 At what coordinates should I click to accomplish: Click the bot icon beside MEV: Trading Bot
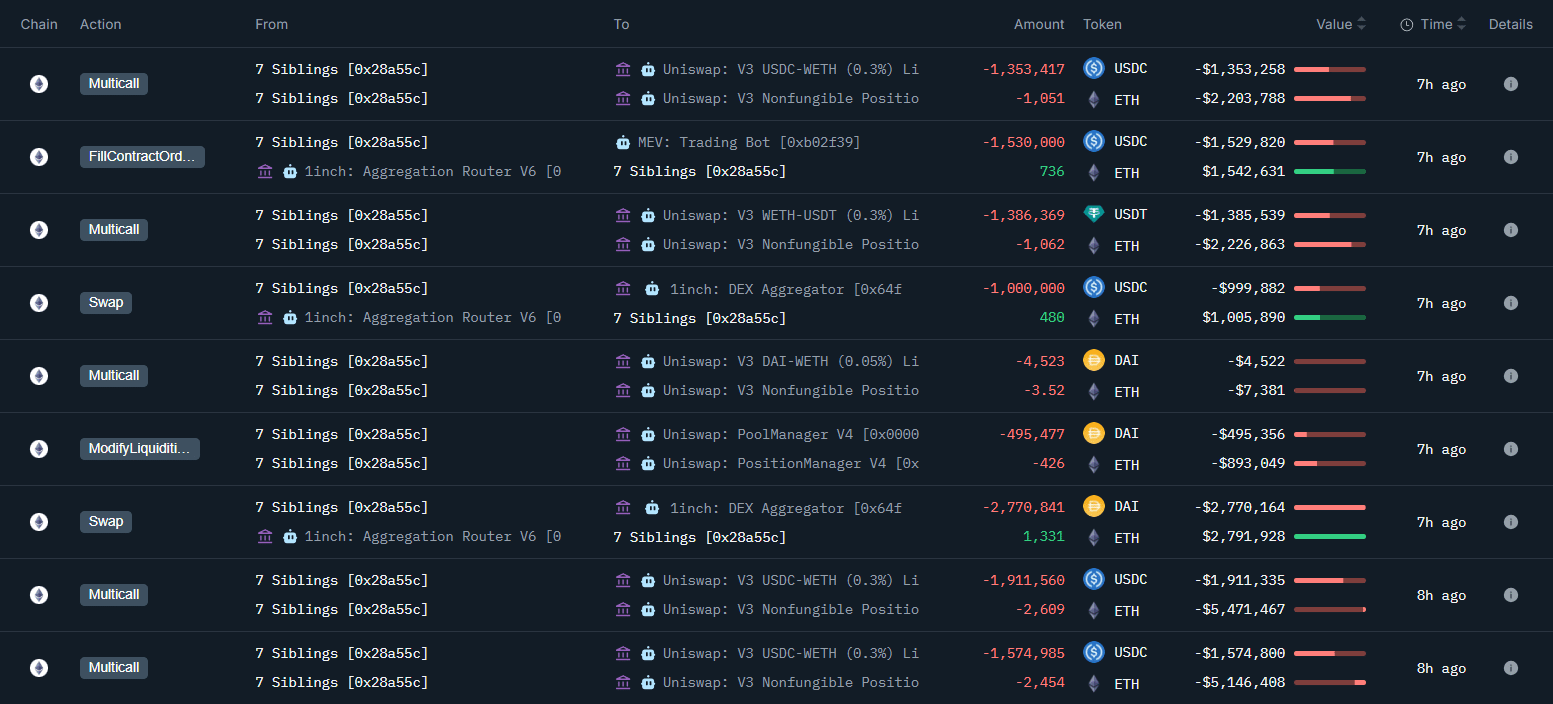click(623, 142)
